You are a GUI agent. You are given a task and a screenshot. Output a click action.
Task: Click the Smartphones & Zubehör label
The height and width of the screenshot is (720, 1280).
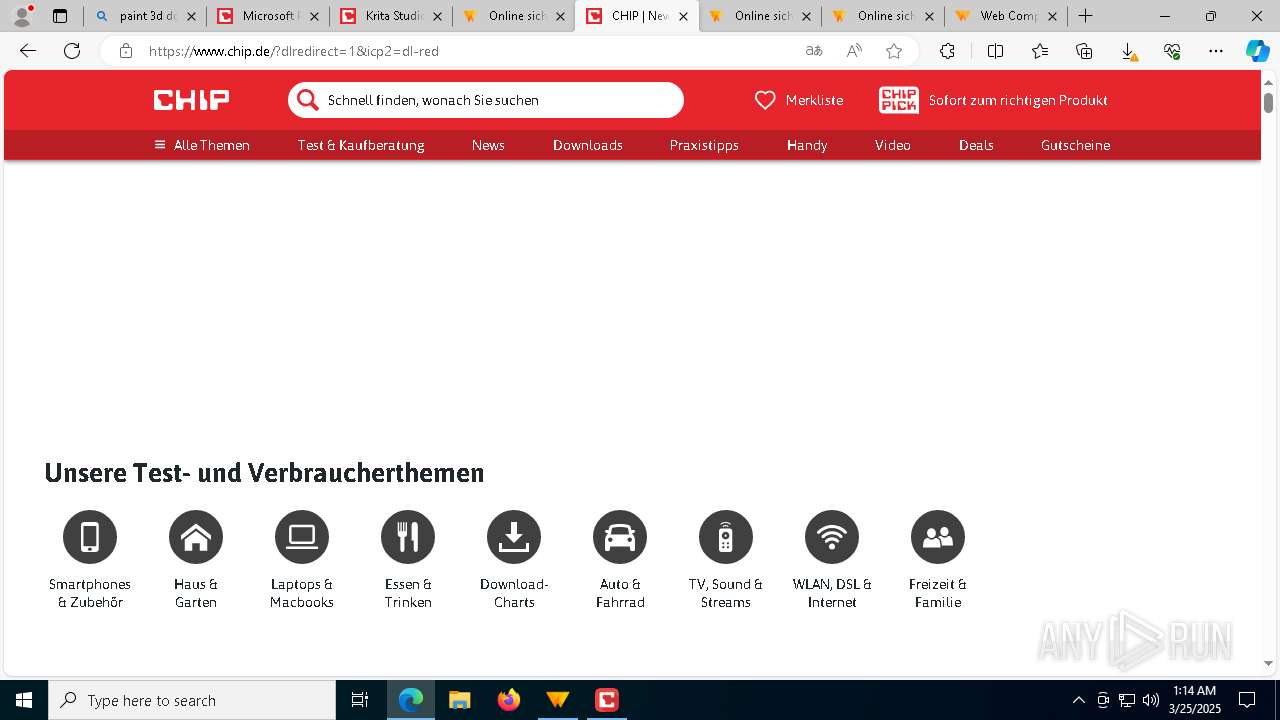click(90, 593)
